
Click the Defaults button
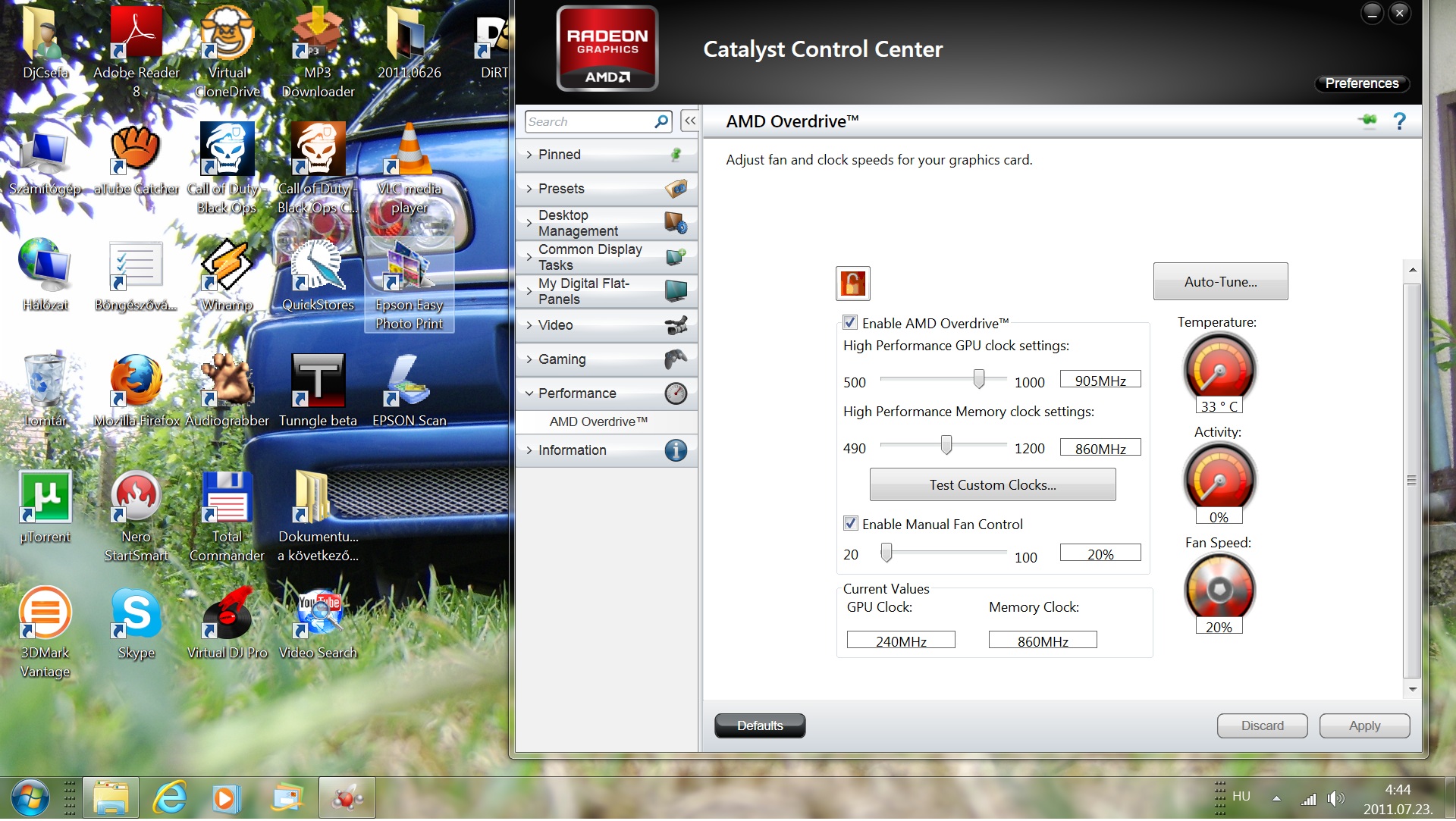pyautogui.click(x=760, y=725)
